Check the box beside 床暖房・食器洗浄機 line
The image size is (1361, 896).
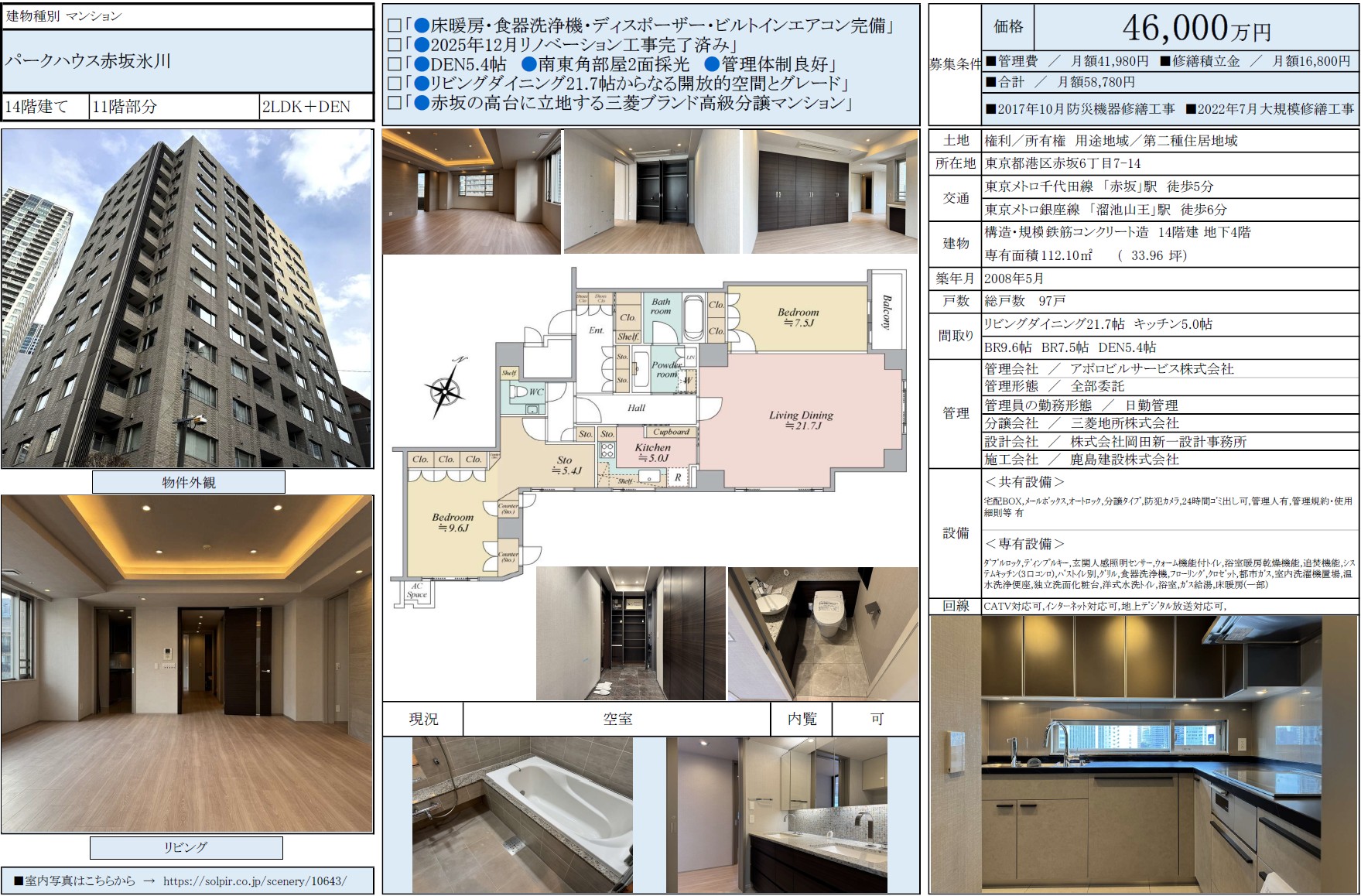pos(394,26)
